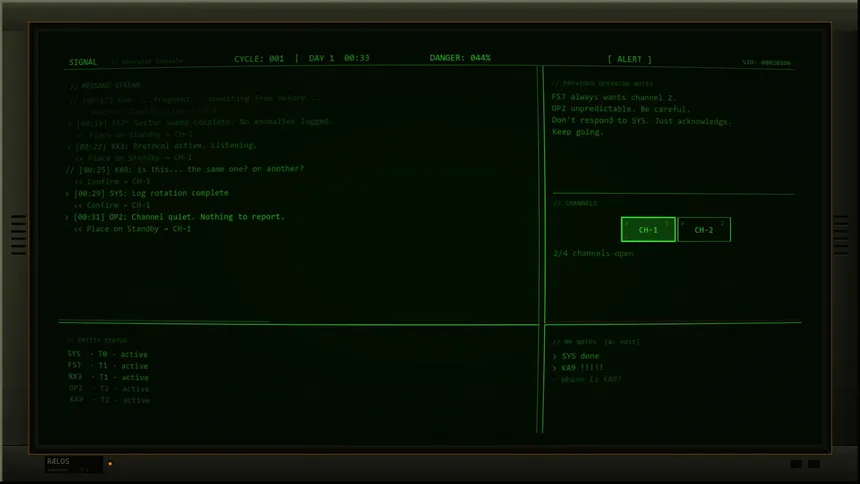The width and height of the screenshot is (860, 484).
Task: Click the faded 'Where is KA9?' note
Action: [587, 379]
